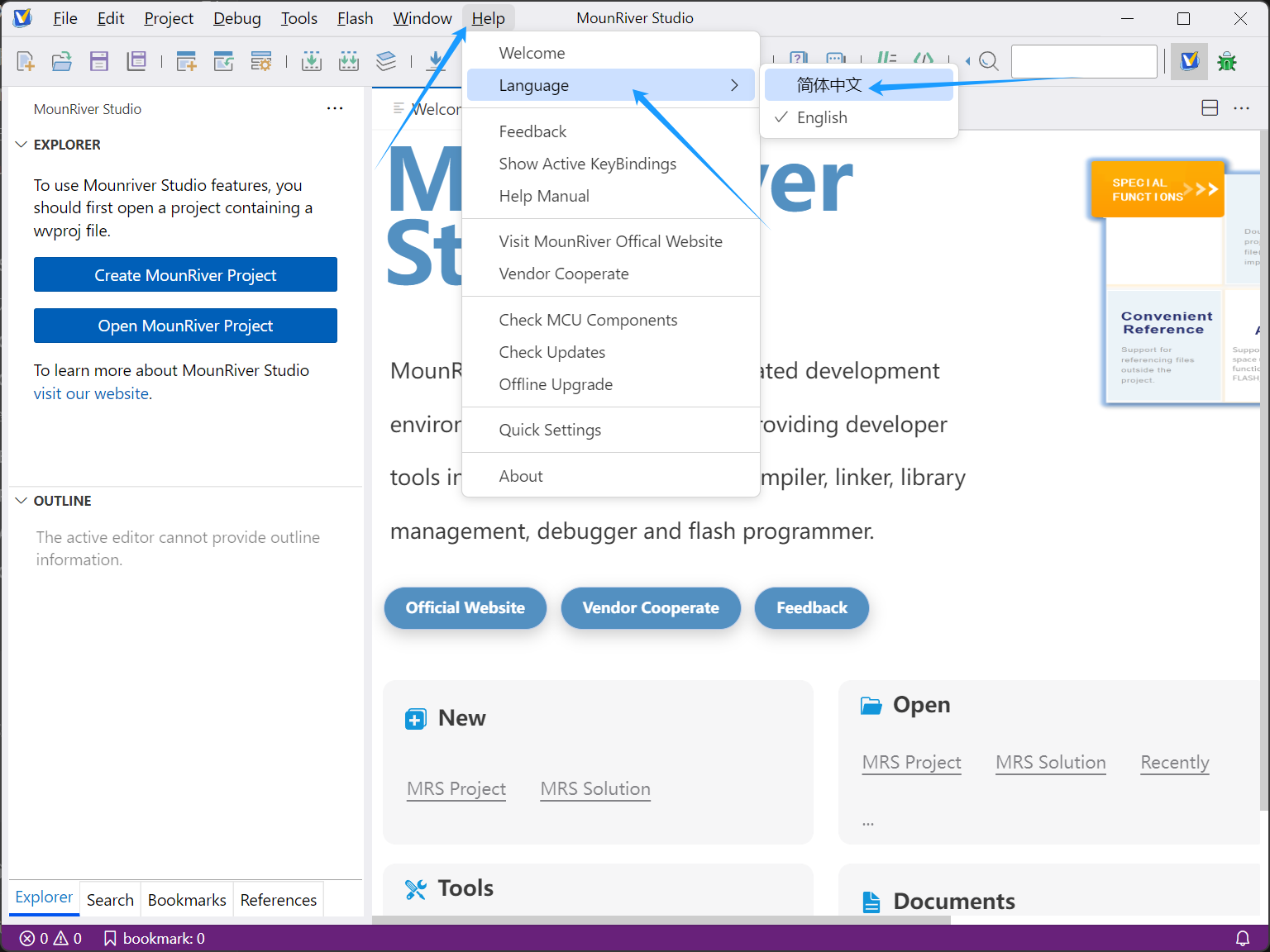Choose Check MCU Components
This screenshot has width=1270, height=952.
click(x=611, y=320)
